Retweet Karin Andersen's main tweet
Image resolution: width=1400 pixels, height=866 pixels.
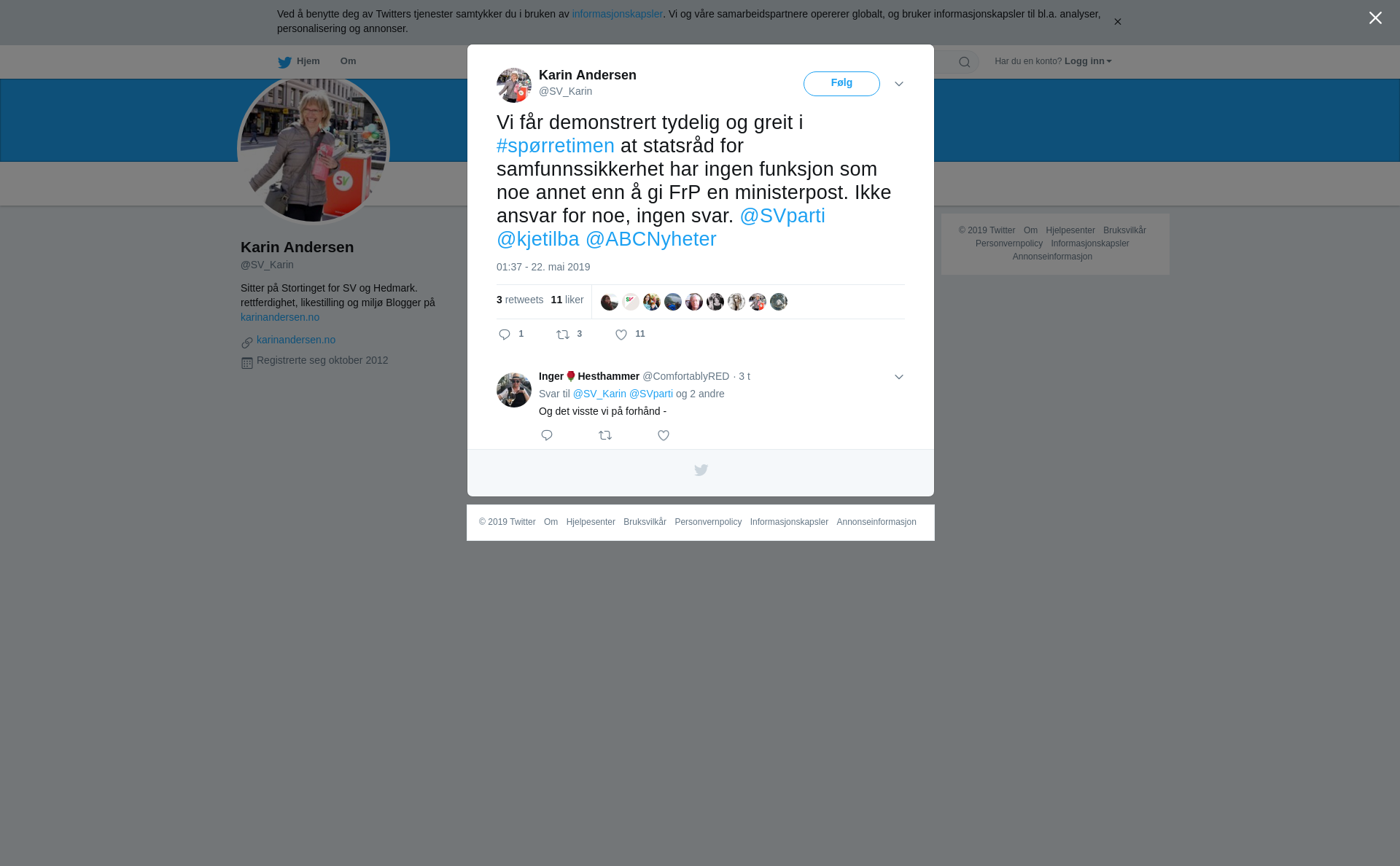coord(563,335)
